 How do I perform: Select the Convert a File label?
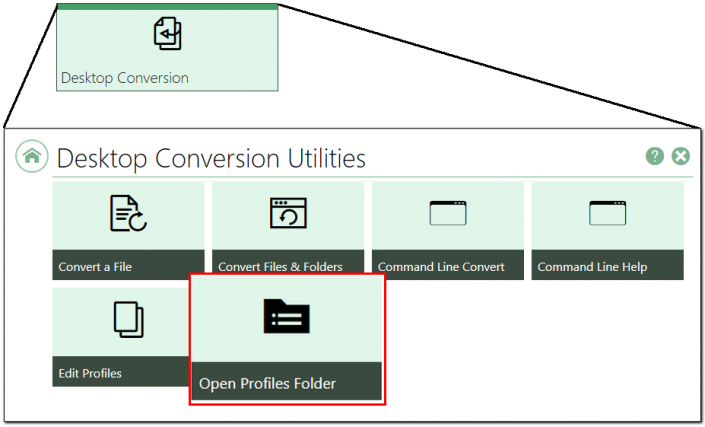[x=95, y=267]
